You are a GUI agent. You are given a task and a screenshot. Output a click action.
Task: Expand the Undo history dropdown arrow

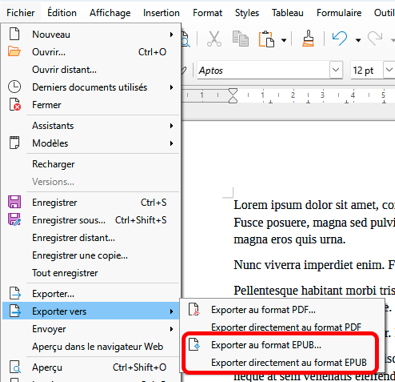pyautogui.click(x=358, y=40)
